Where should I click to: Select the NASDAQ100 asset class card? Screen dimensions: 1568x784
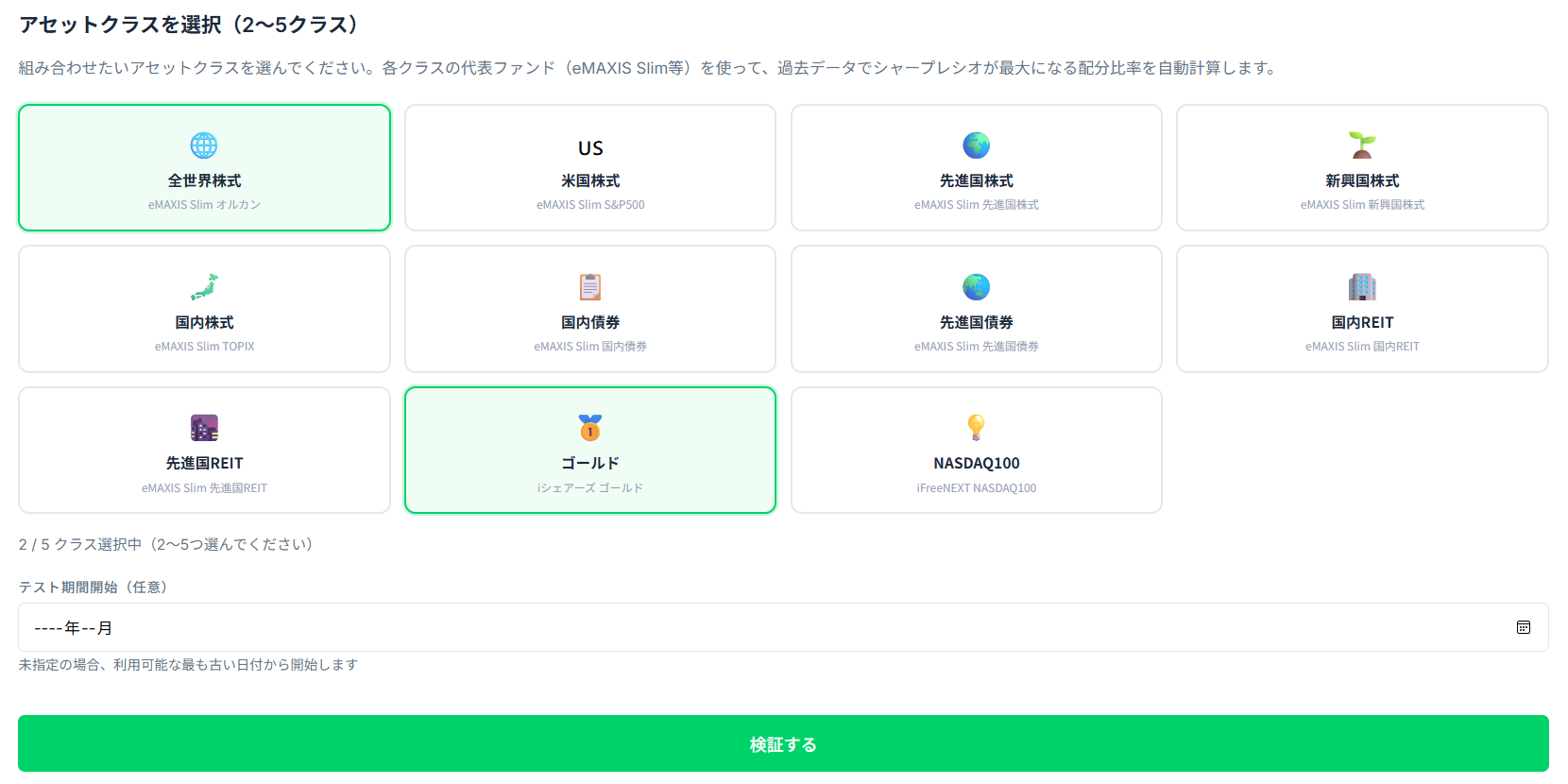click(x=976, y=451)
